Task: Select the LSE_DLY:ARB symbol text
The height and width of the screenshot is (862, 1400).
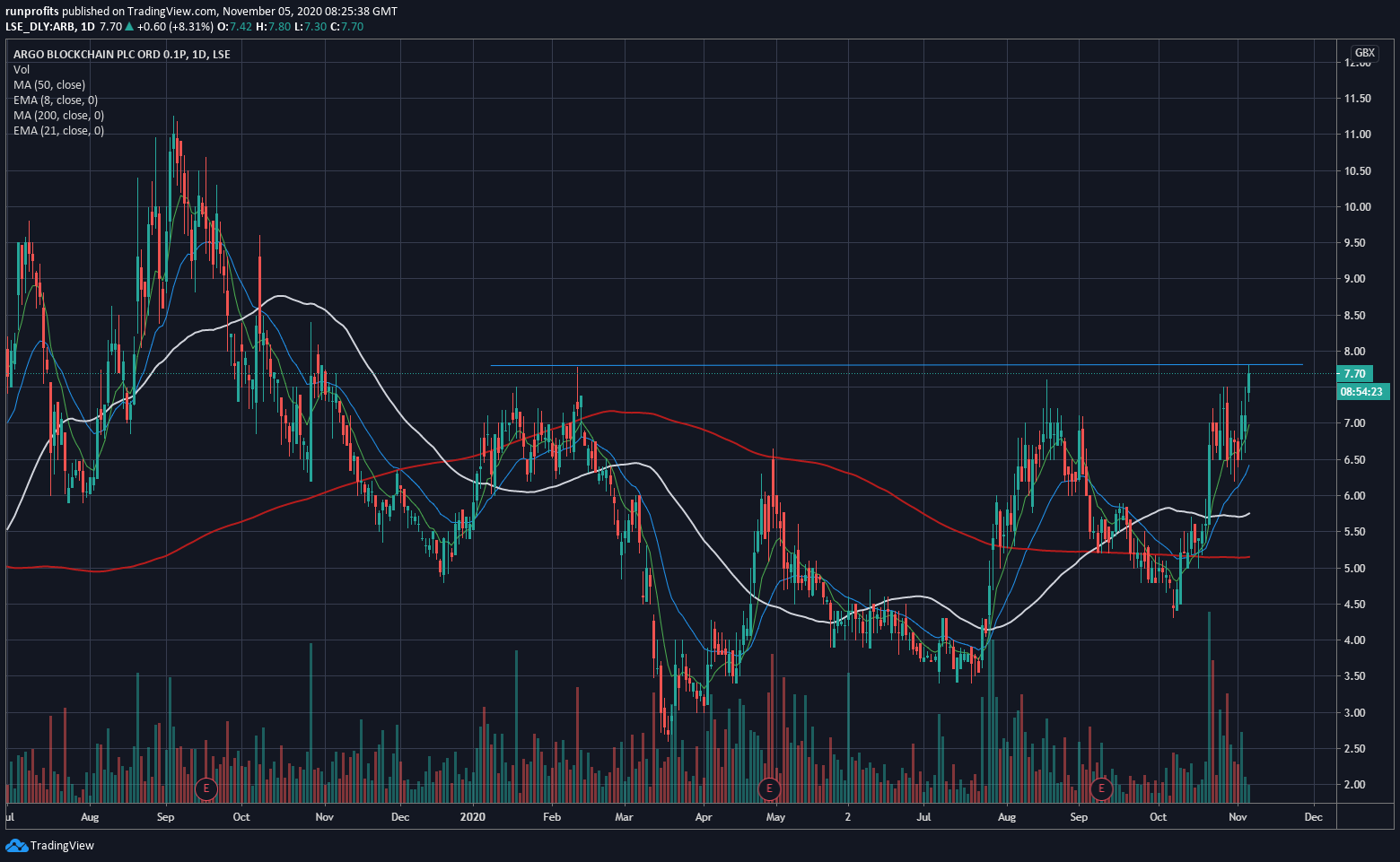Action: click(x=39, y=27)
